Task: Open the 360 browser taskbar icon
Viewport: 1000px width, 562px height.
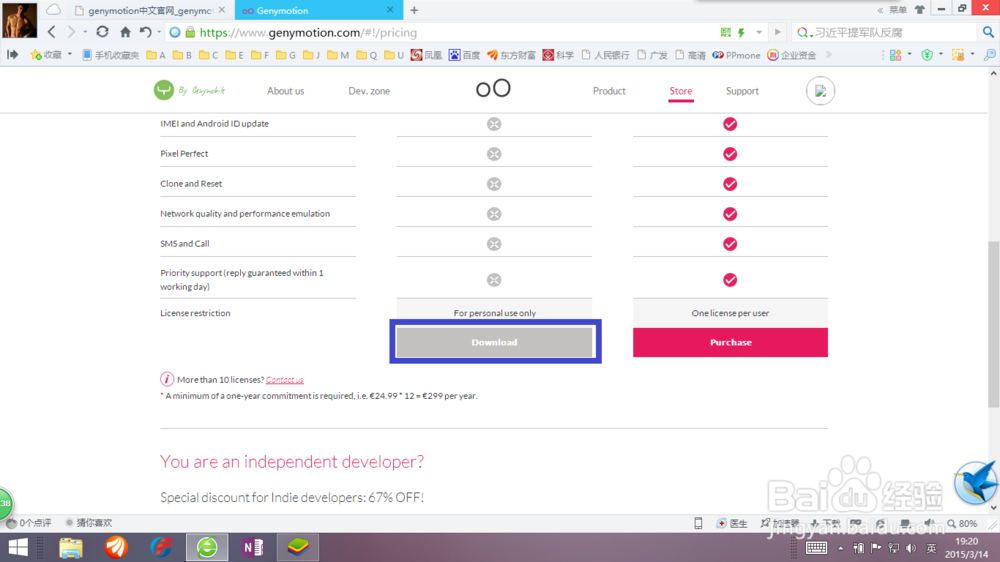Action: tap(207, 547)
